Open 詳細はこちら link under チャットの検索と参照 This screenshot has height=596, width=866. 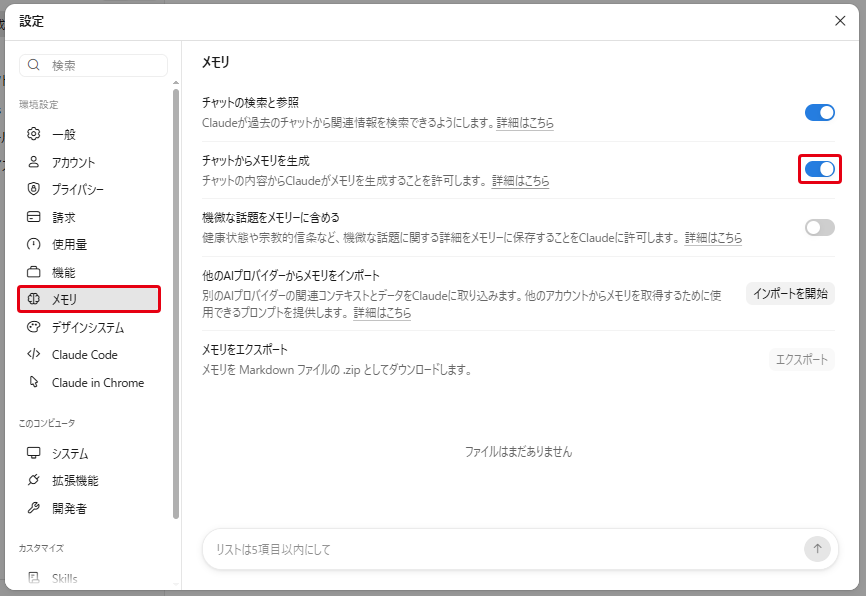525,123
